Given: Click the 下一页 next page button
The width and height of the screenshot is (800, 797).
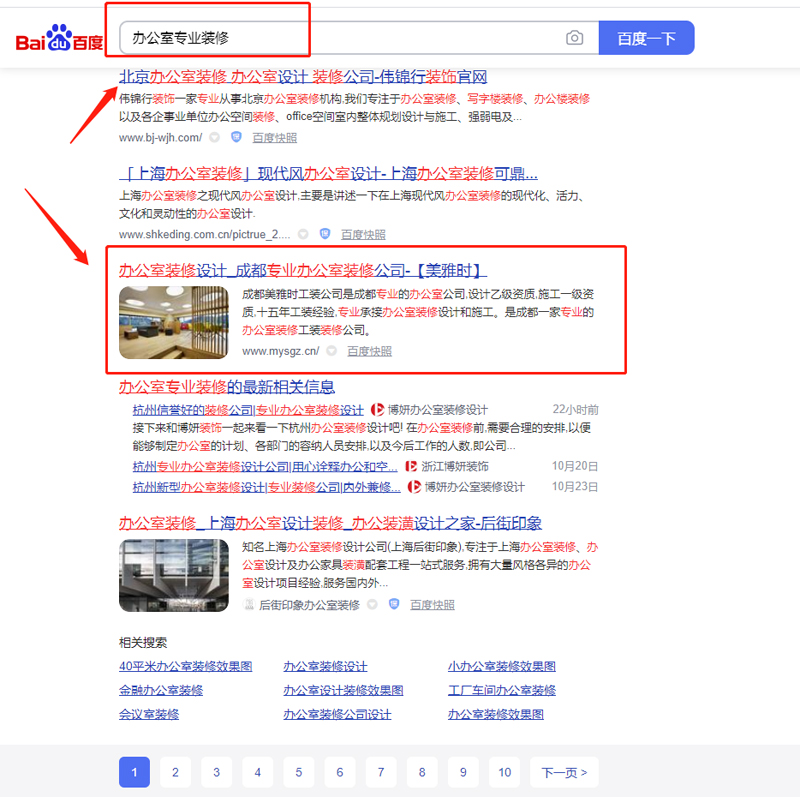Looking at the screenshot, I should point(564,772).
